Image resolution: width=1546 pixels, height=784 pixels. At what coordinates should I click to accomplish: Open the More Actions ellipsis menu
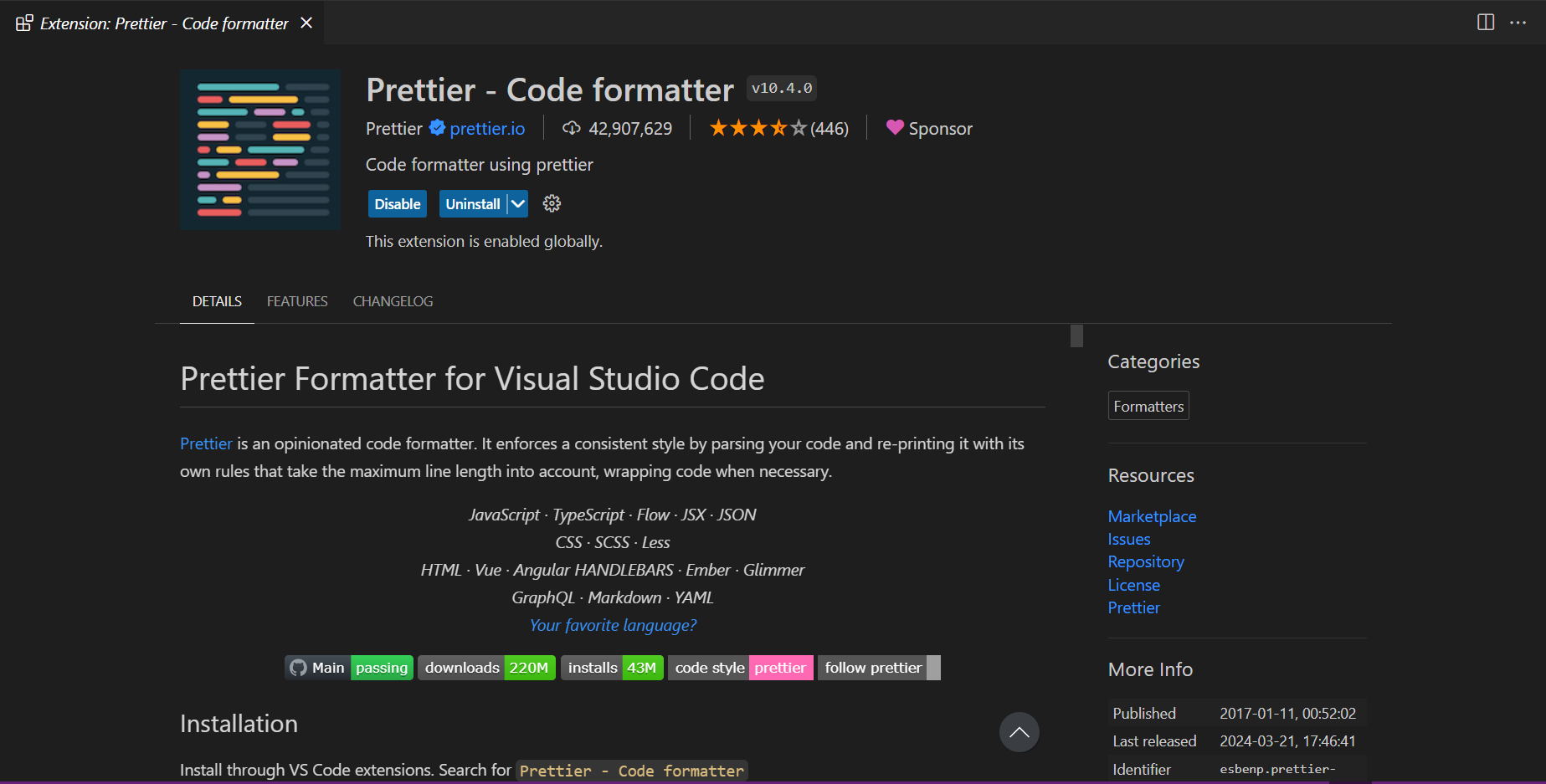pos(1518,23)
